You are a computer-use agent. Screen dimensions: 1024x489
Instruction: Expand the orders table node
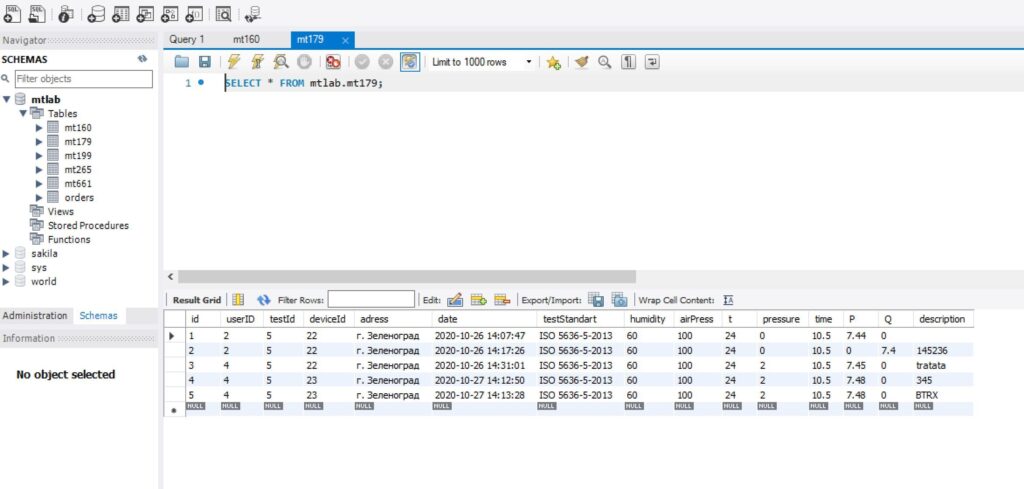(39, 197)
